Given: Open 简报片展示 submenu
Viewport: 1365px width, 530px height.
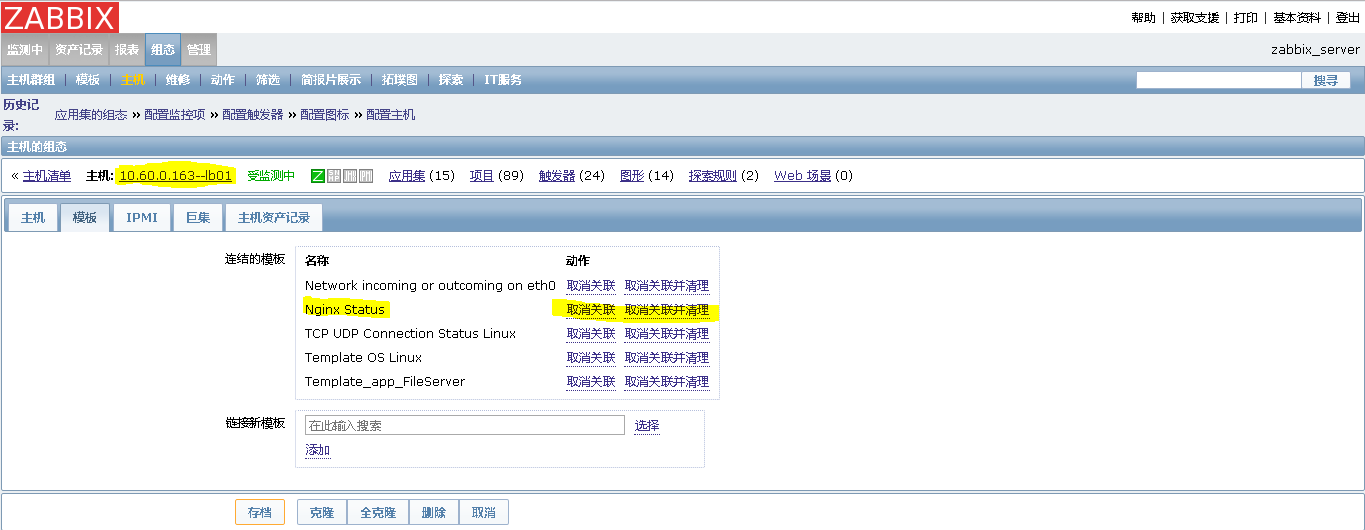Looking at the screenshot, I should click(331, 80).
